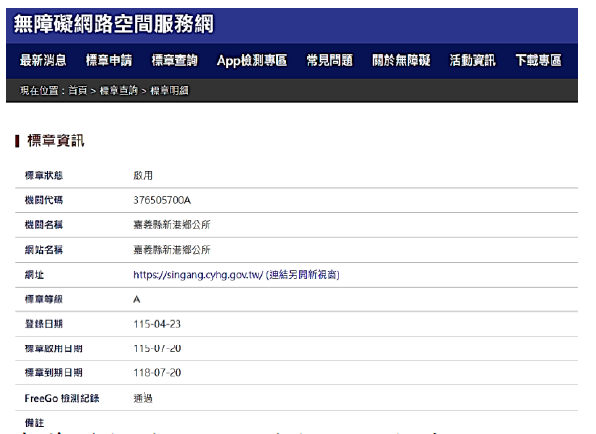The image size is (596, 434).
Task: Click the 機關名稱 row label
Action: pyautogui.click(x=44, y=225)
